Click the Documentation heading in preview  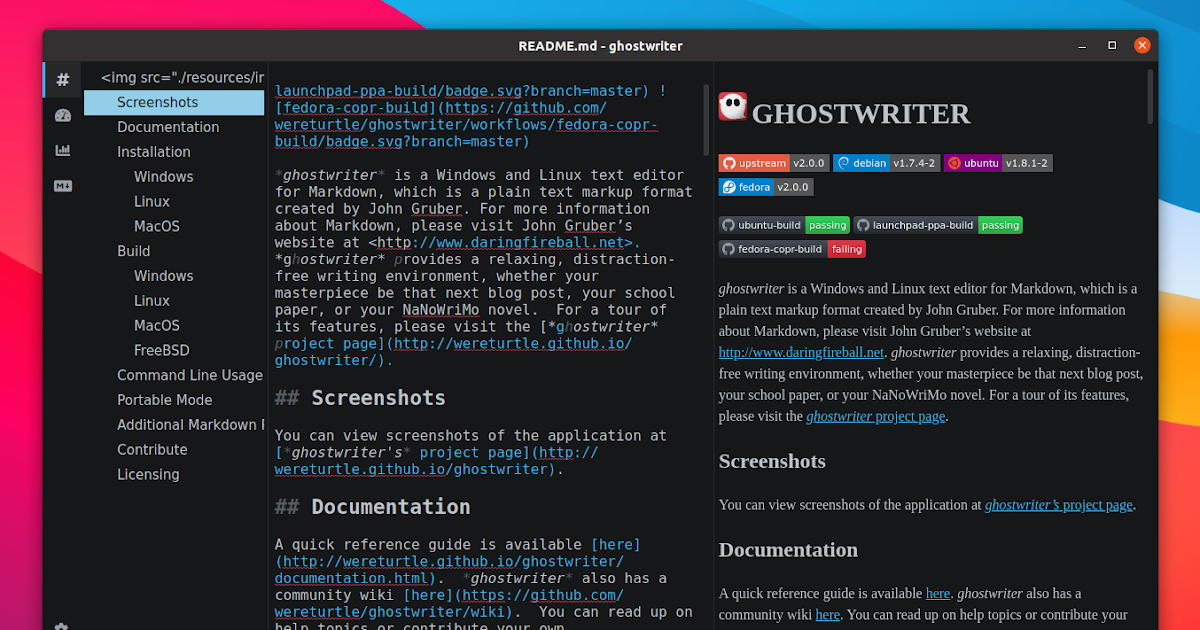click(x=788, y=550)
